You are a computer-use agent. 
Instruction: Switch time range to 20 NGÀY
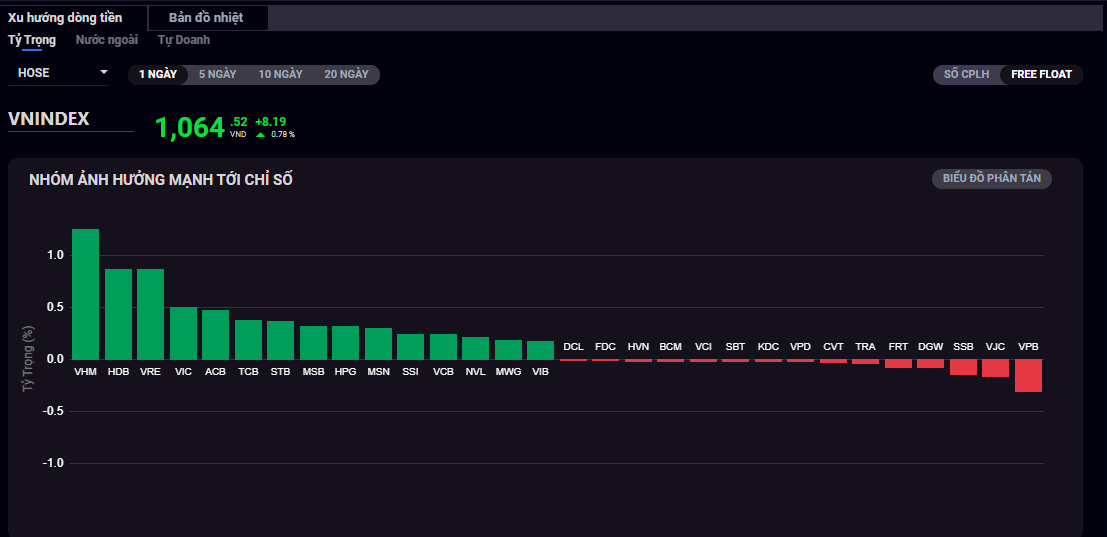point(346,74)
